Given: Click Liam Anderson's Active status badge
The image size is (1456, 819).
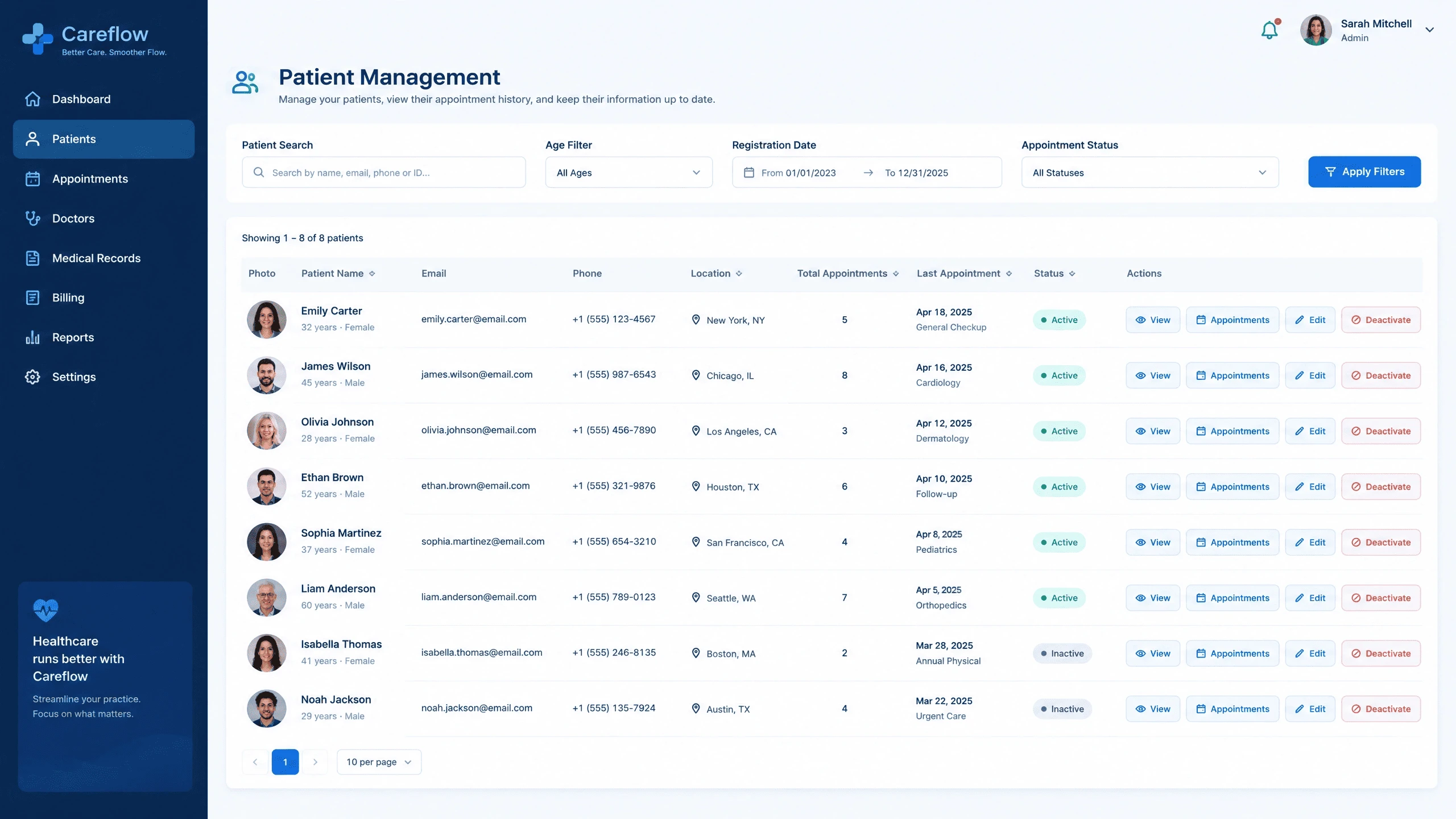Looking at the screenshot, I should click(x=1059, y=598).
